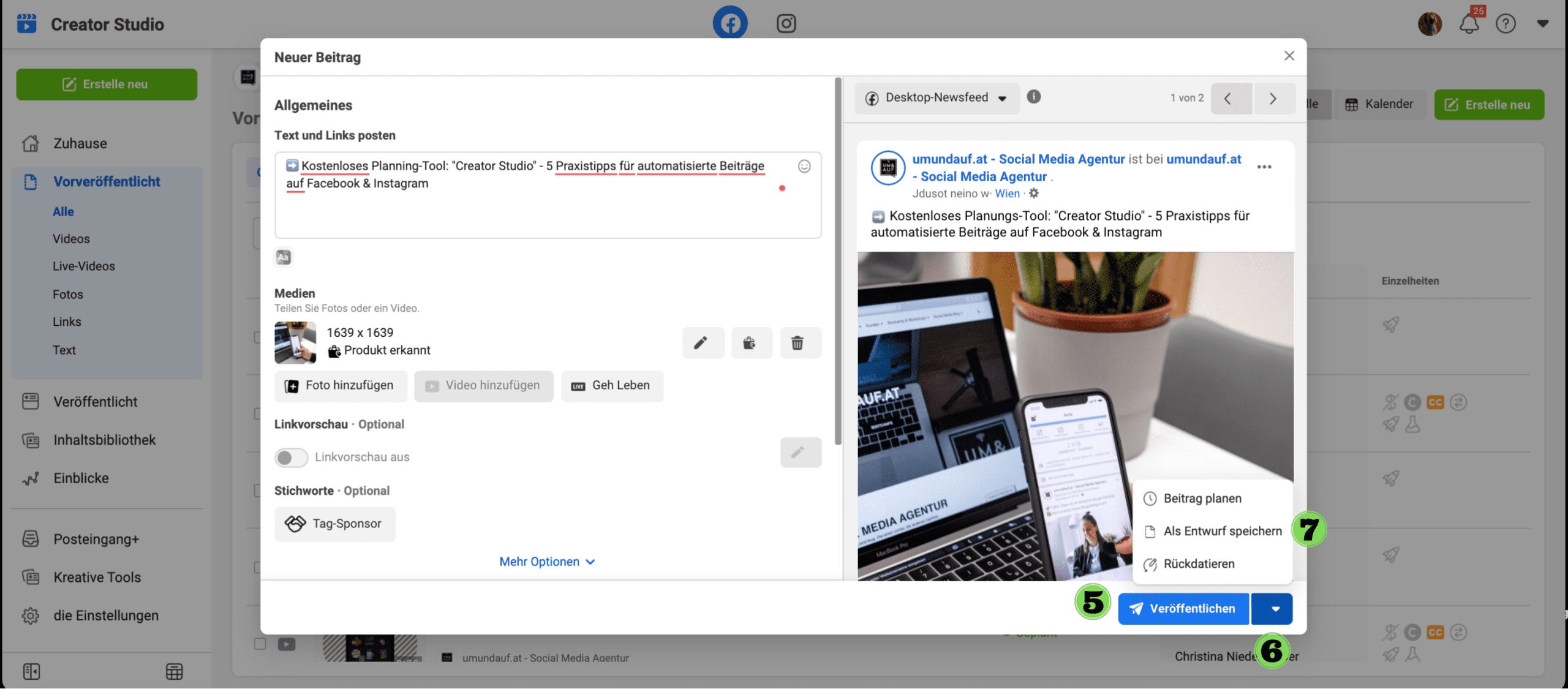Viewport: 1568px width, 689px height.
Task: Tick the checkbox of the bottom video row
Action: [260, 644]
